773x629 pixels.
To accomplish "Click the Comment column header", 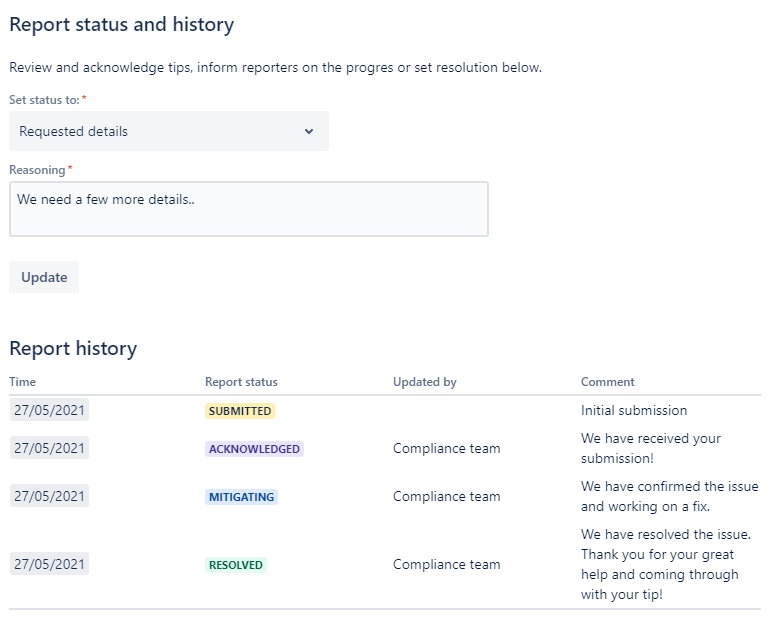I will tap(607, 382).
